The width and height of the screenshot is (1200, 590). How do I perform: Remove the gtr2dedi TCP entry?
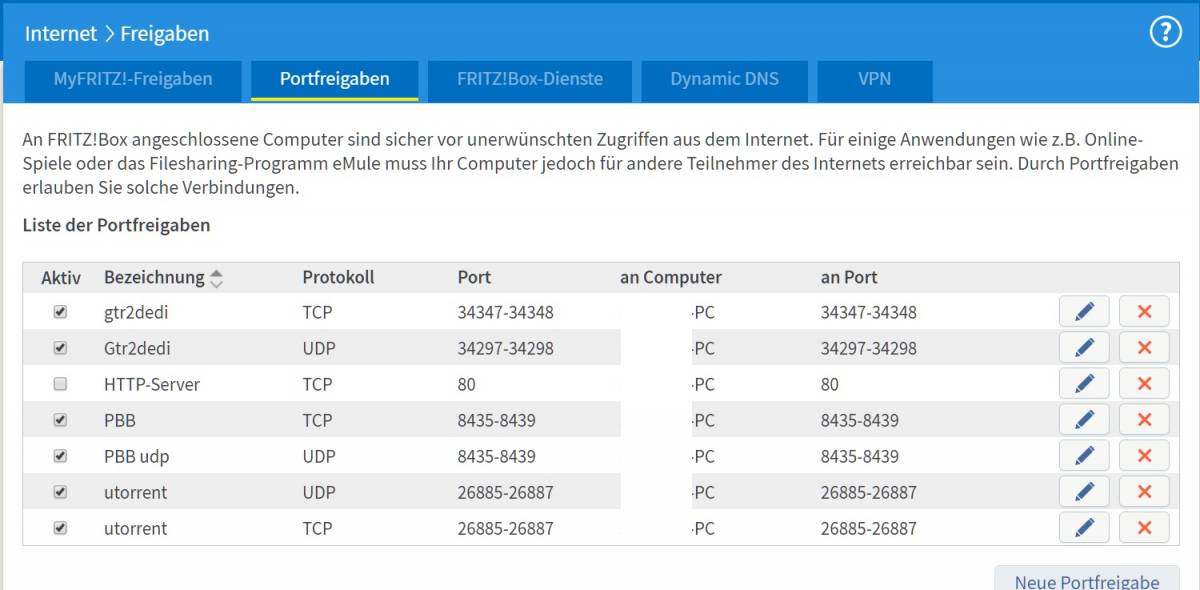pyautogui.click(x=1144, y=312)
